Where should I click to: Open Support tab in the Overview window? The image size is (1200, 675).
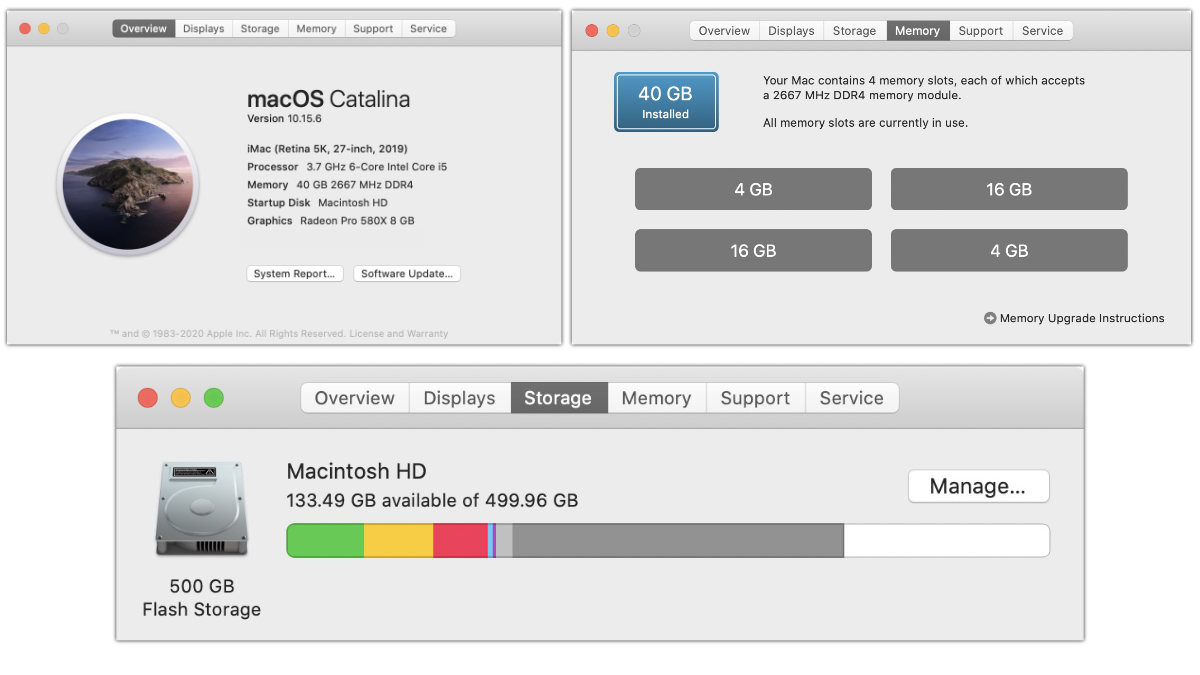click(373, 29)
